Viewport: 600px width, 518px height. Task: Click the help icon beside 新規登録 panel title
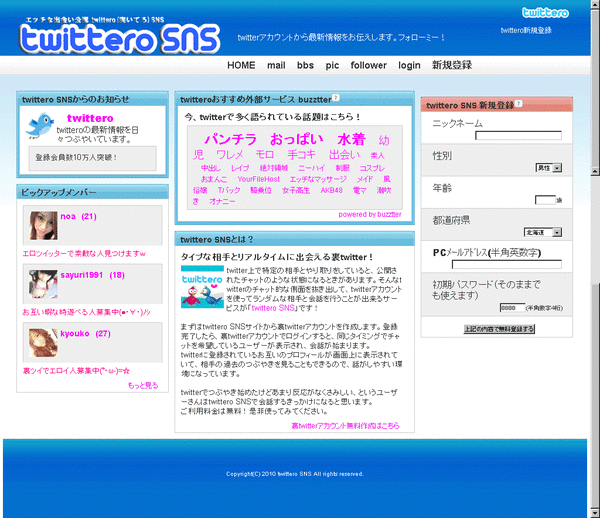coord(518,104)
